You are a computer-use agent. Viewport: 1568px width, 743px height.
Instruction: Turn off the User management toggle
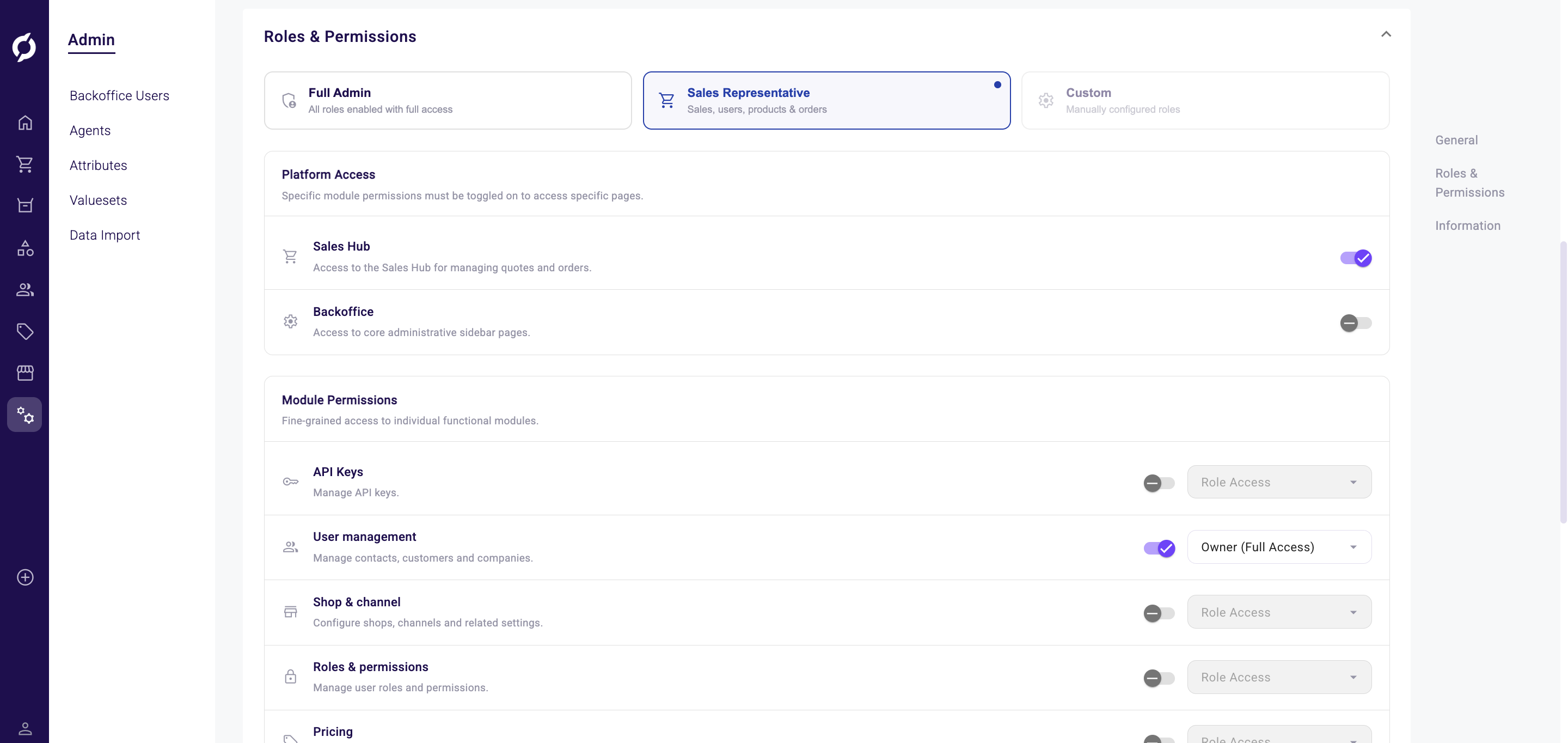(1159, 548)
